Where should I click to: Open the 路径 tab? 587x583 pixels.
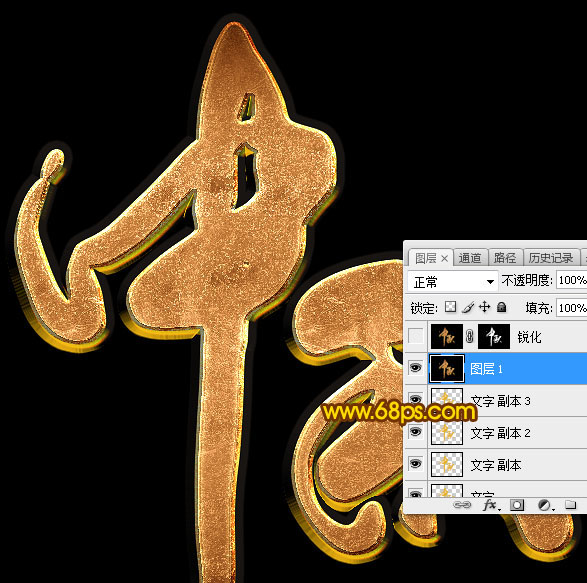click(x=505, y=258)
